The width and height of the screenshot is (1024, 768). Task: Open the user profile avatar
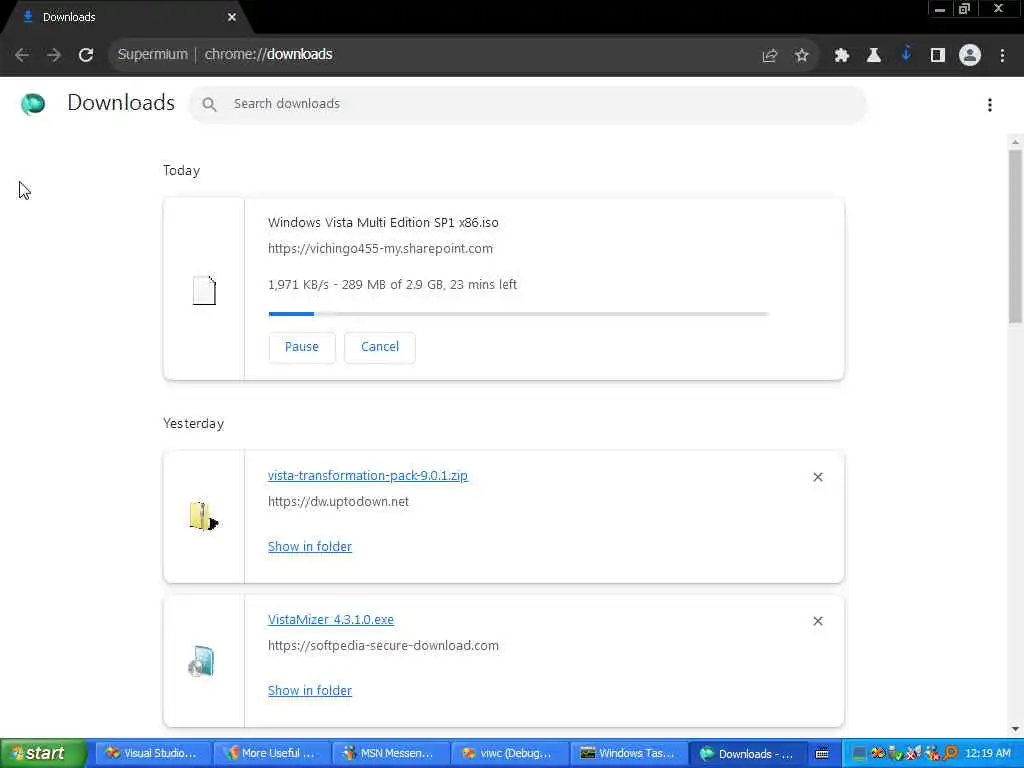pos(970,56)
